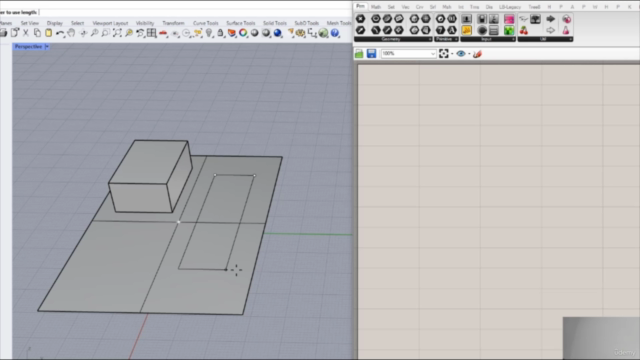Open the 100% canvas zoom combo box
This screenshot has height=360, width=640.
[x=409, y=53]
